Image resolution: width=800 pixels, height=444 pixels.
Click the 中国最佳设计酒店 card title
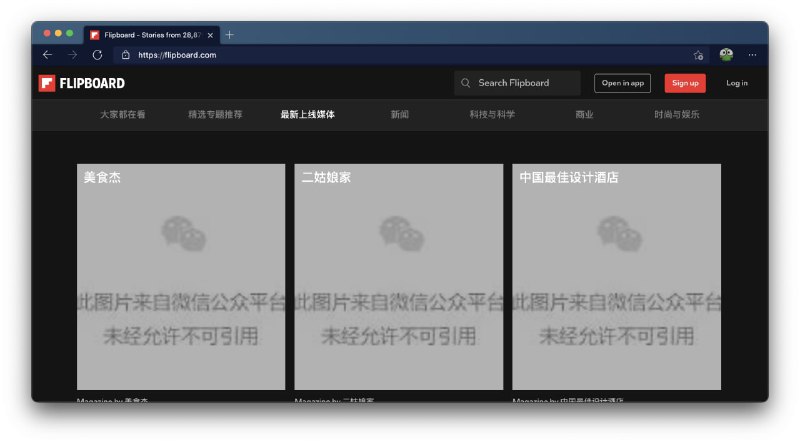point(569,178)
